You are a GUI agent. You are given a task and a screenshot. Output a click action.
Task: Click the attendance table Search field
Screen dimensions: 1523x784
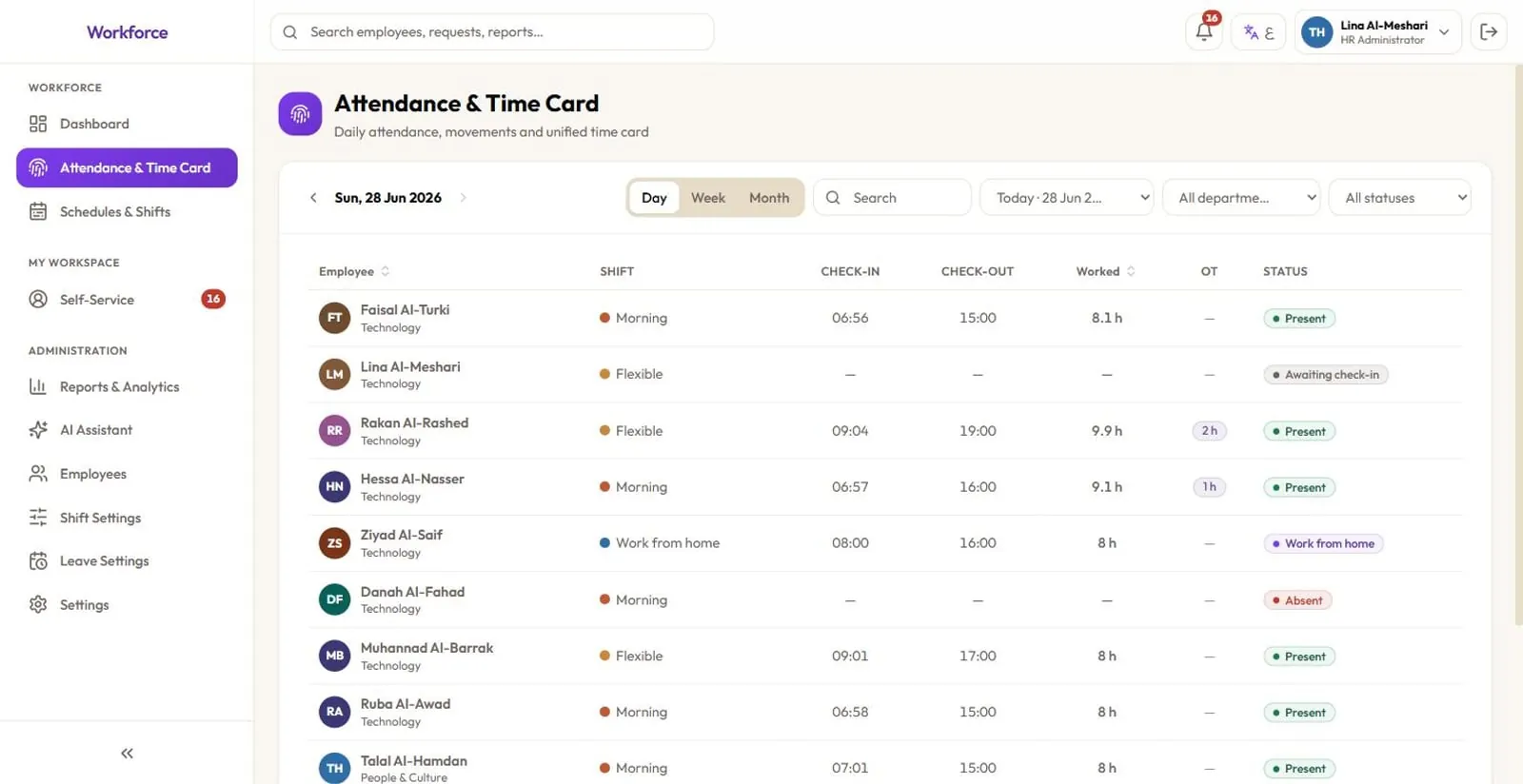pos(892,198)
